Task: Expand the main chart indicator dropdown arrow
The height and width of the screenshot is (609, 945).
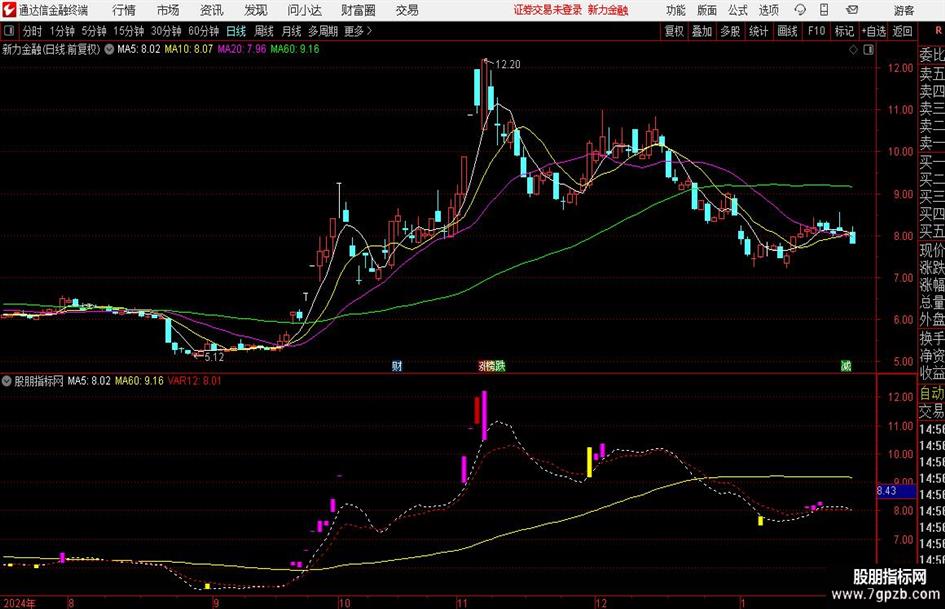Action: [x=109, y=49]
